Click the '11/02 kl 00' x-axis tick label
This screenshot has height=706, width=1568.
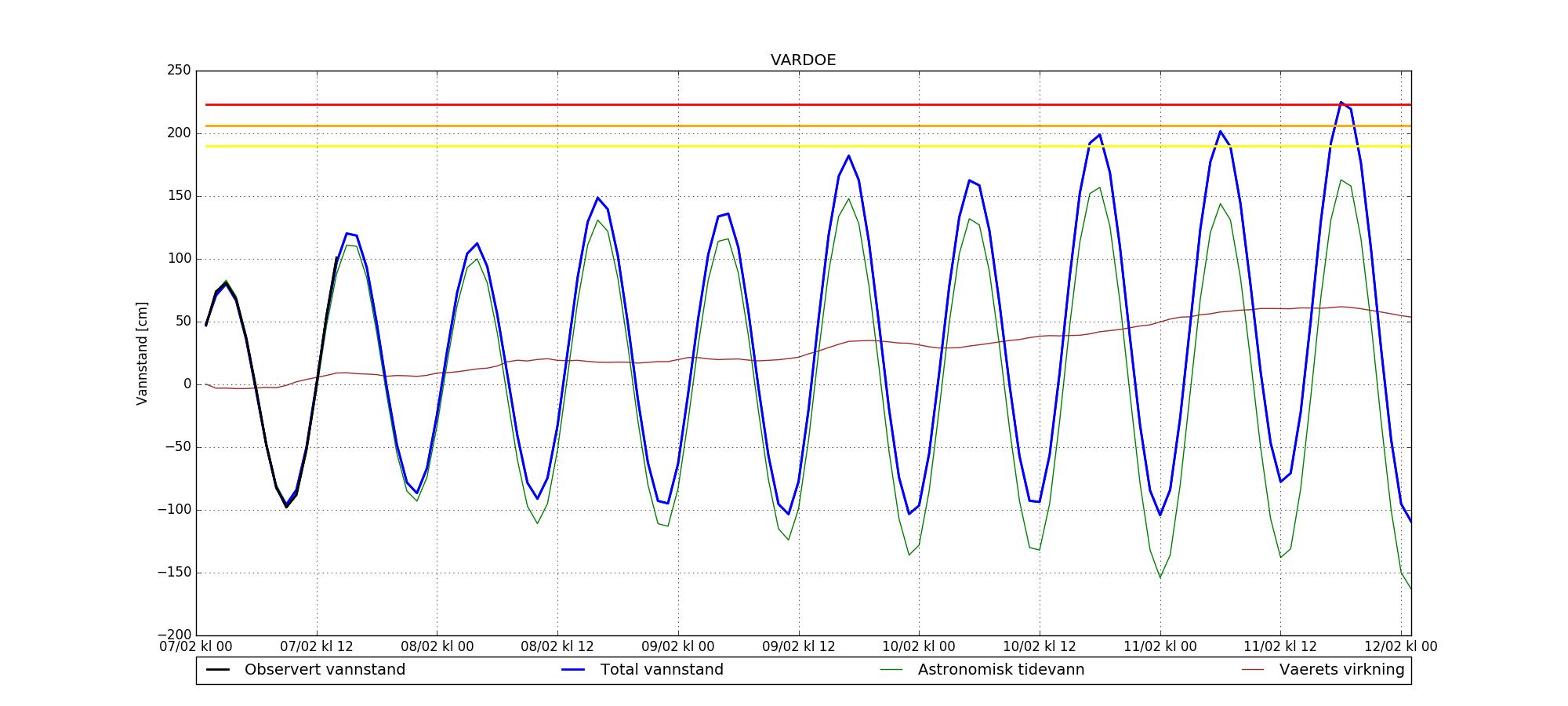(x=1160, y=647)
